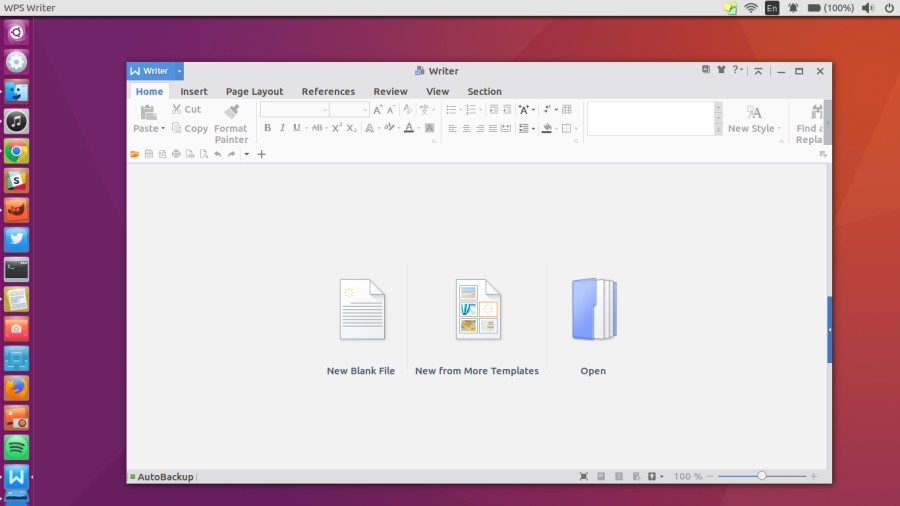Viewport: 900px width, 506px height.
Task: Click the Paste clipboard icon
Action: click(x=148, y=112)
